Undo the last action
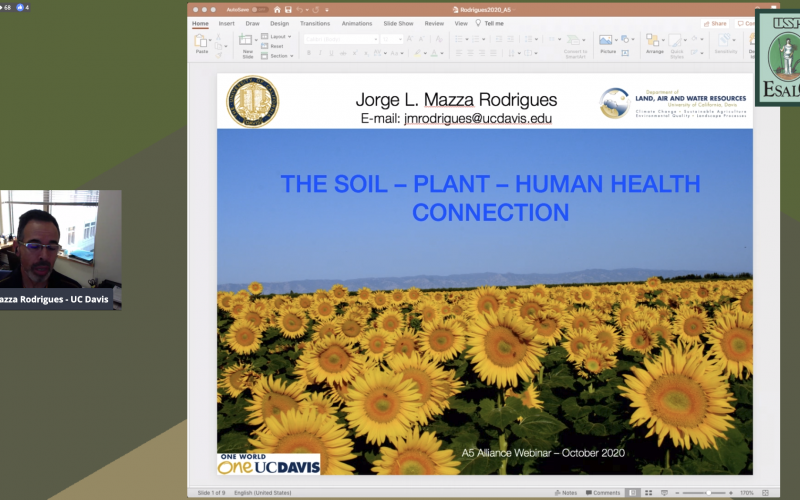Screen dimensions: 800x500 point(299,10)
